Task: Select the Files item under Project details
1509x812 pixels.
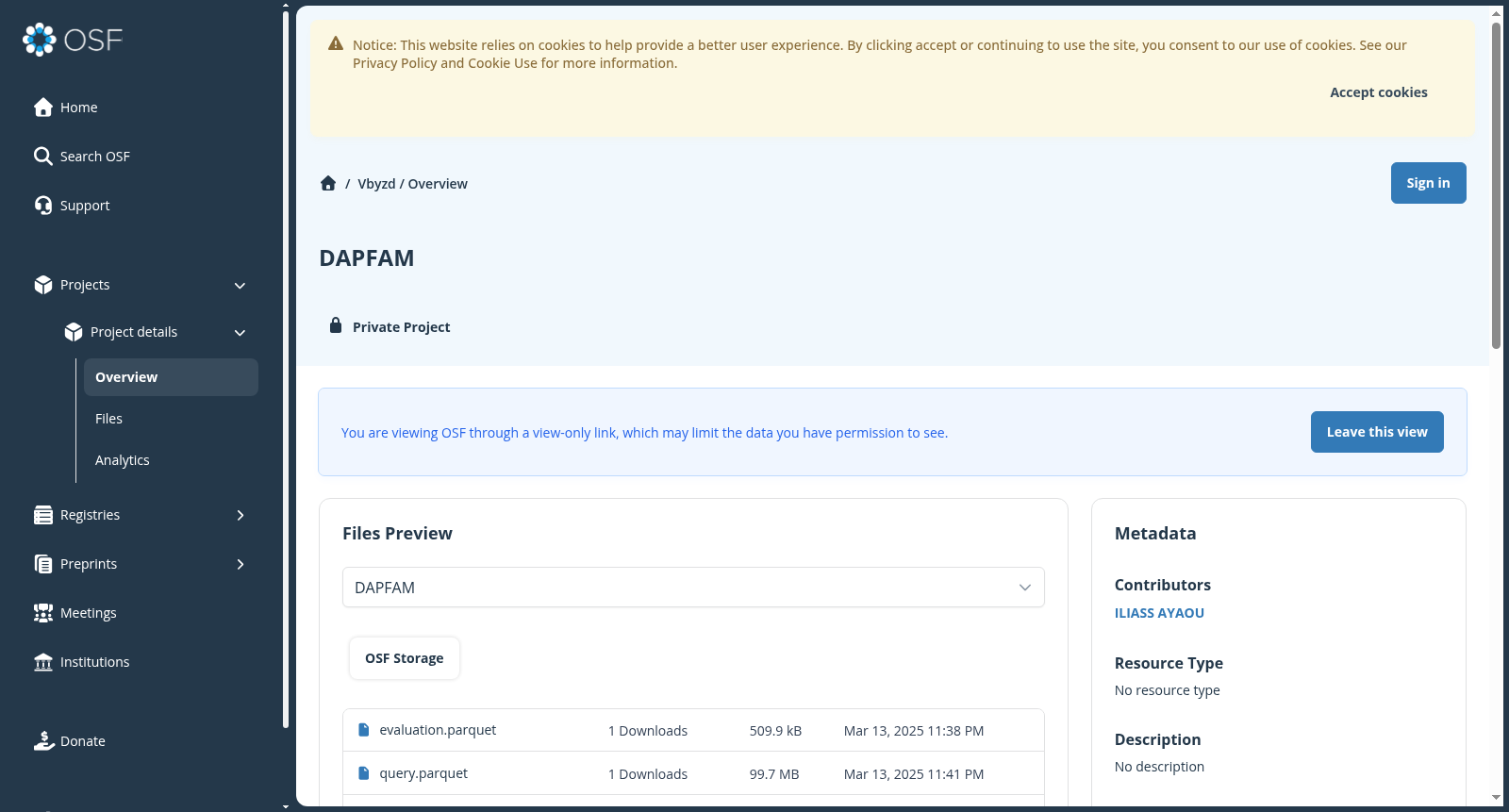Action: click(108, 419)
